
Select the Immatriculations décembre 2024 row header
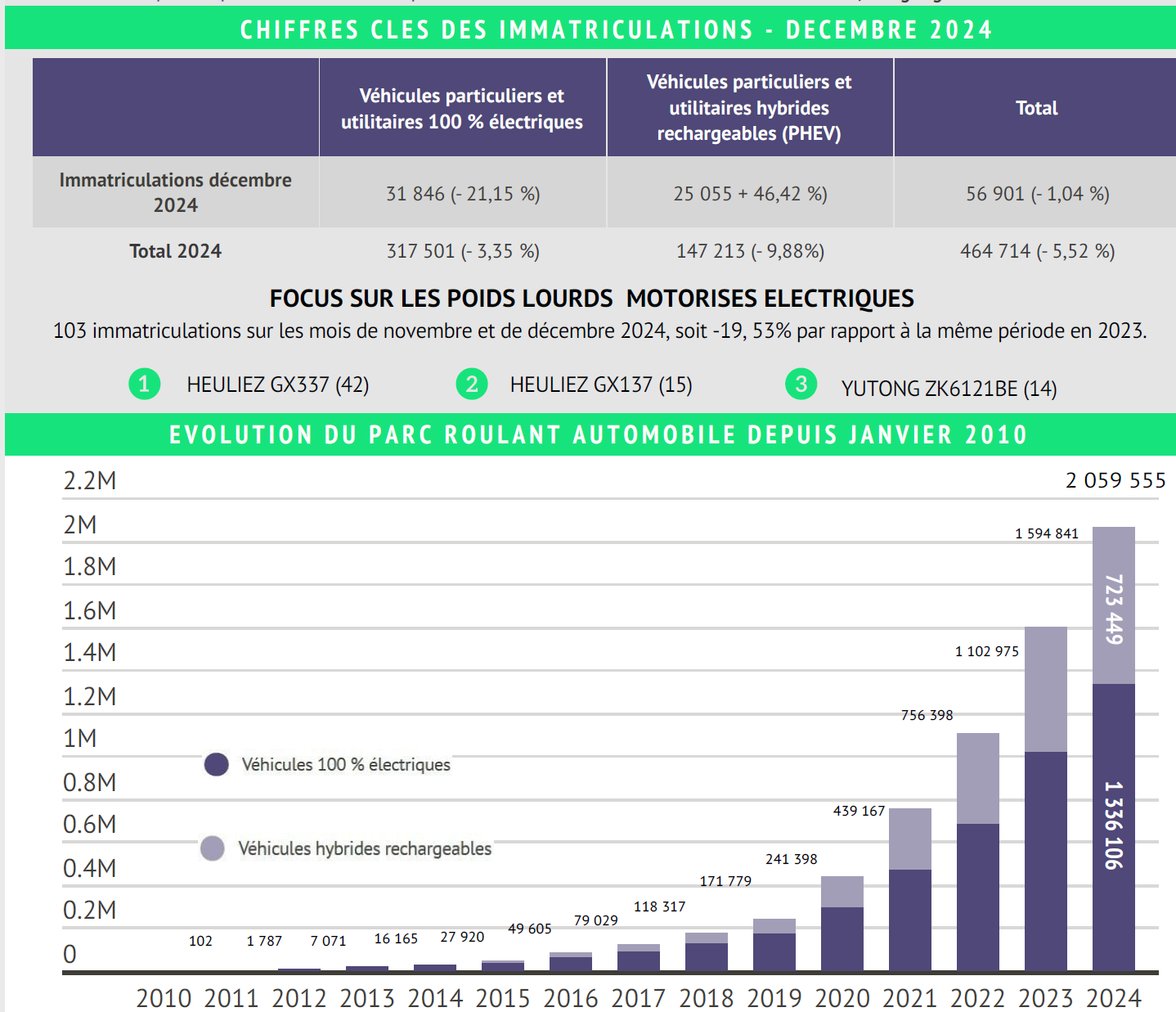coord(176,192)
